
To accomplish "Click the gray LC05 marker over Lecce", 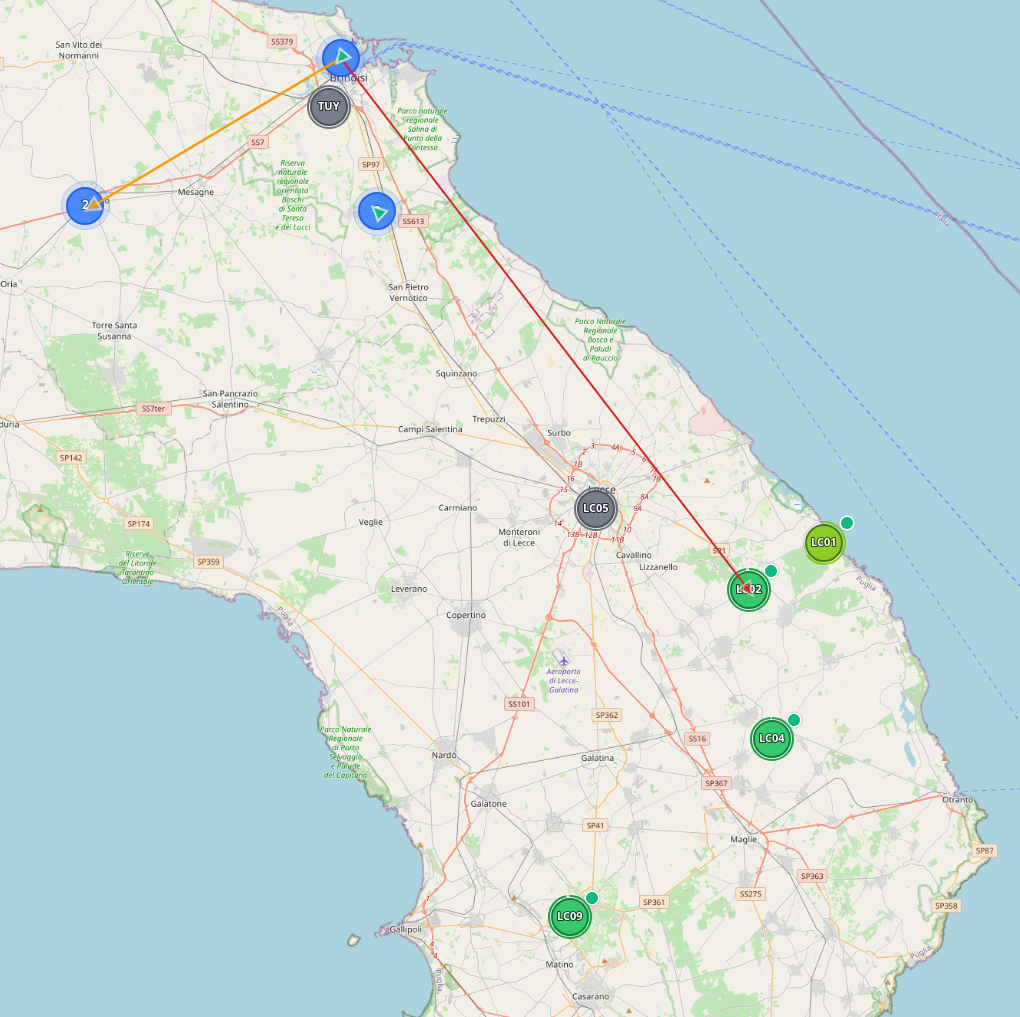I will [595, 509].
